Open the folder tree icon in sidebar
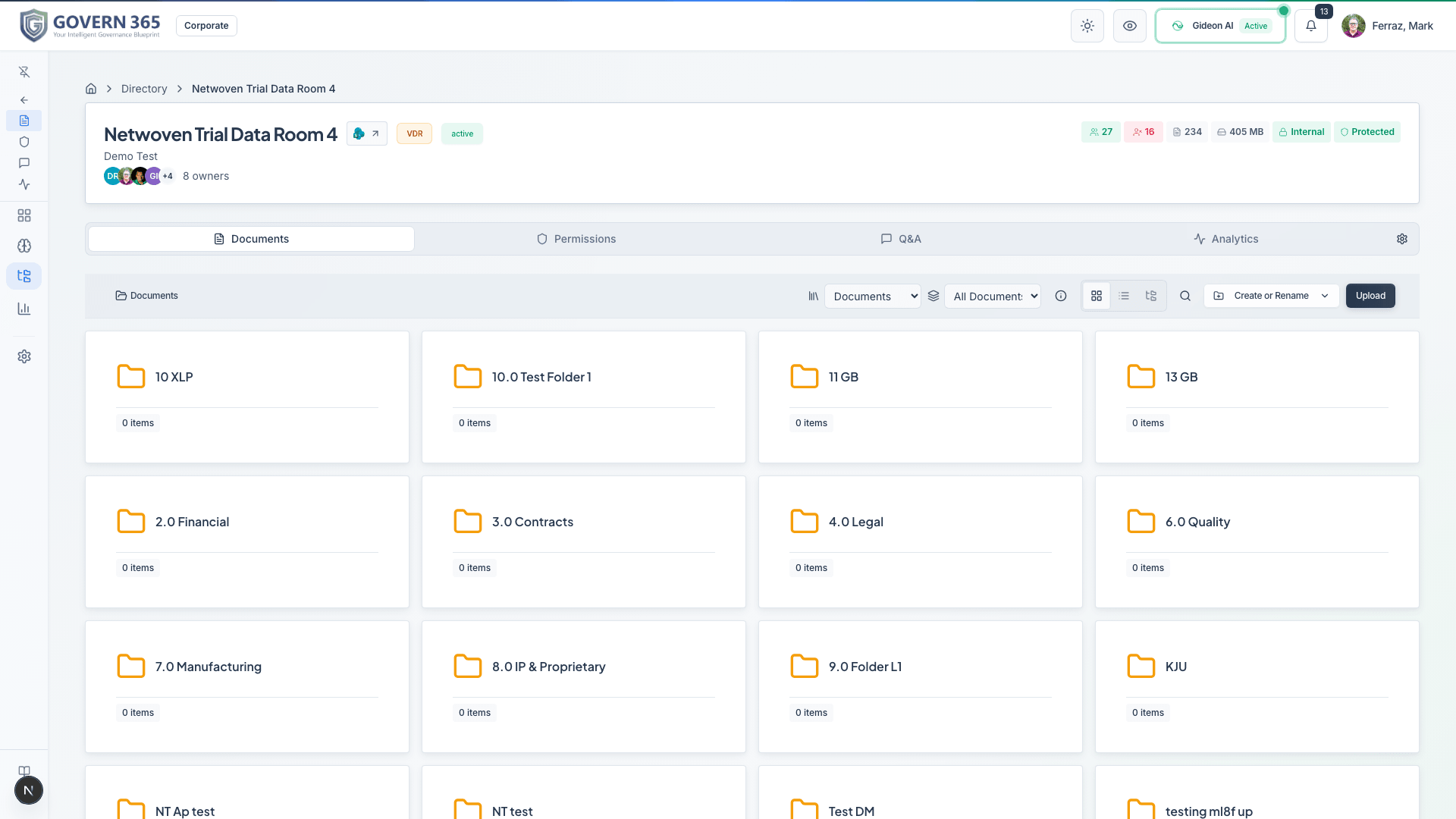 click(x=24, y=276)
